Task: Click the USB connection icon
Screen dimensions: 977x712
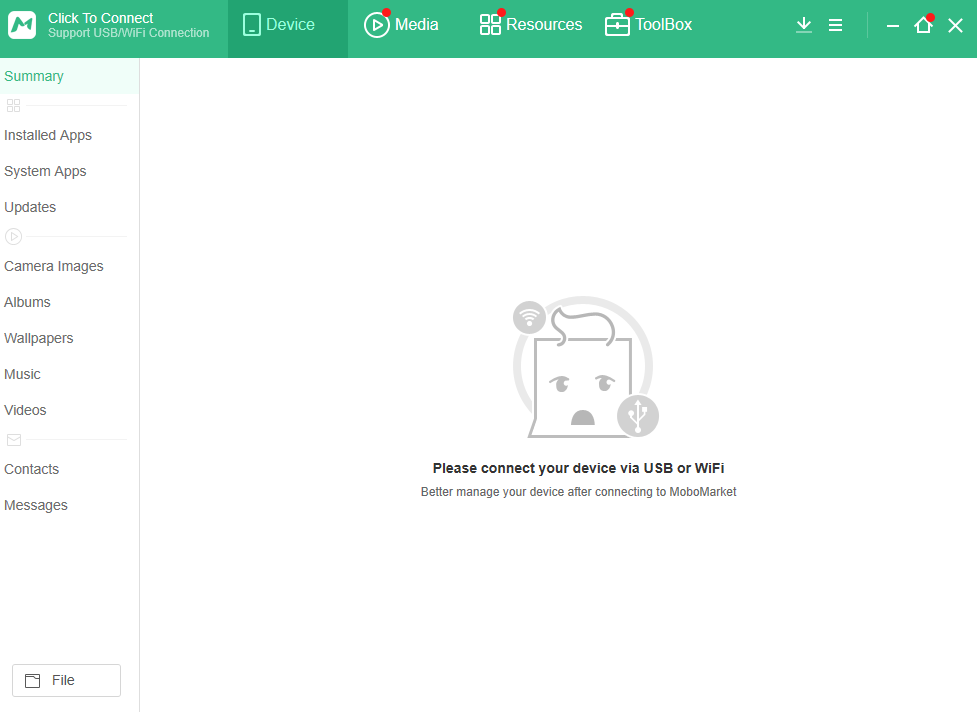Action: coord(637,415)
